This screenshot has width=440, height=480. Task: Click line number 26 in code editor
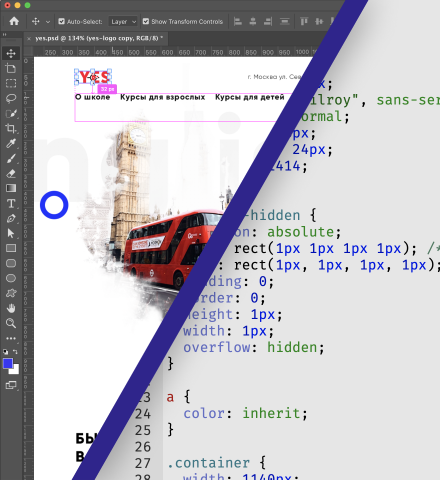click(x=143, y=447)
